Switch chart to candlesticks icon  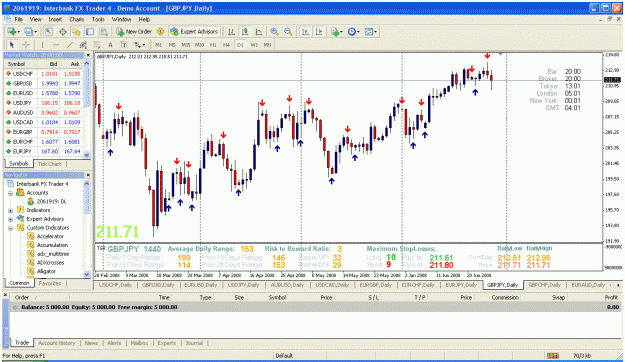[245, 31]
